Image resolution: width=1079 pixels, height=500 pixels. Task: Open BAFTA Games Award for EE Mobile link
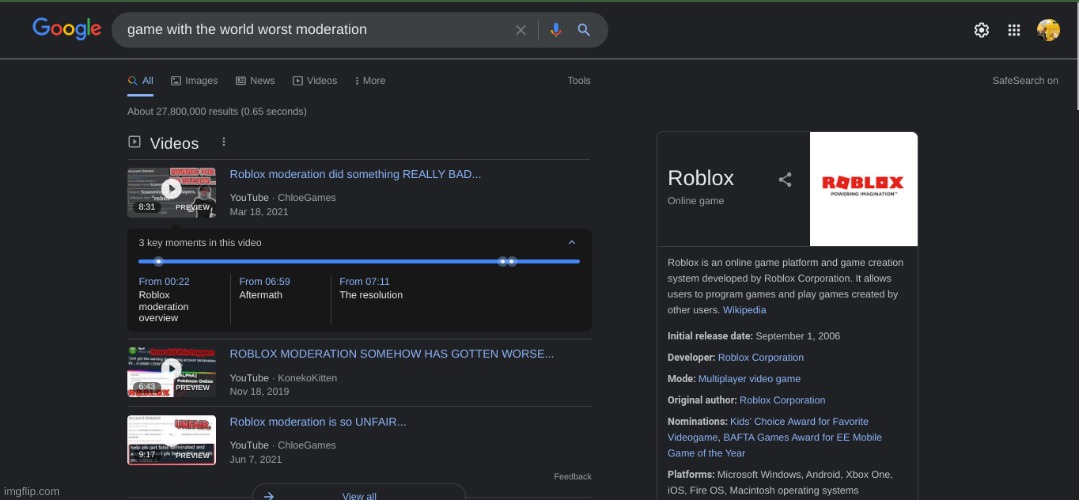tap(775, 445)
